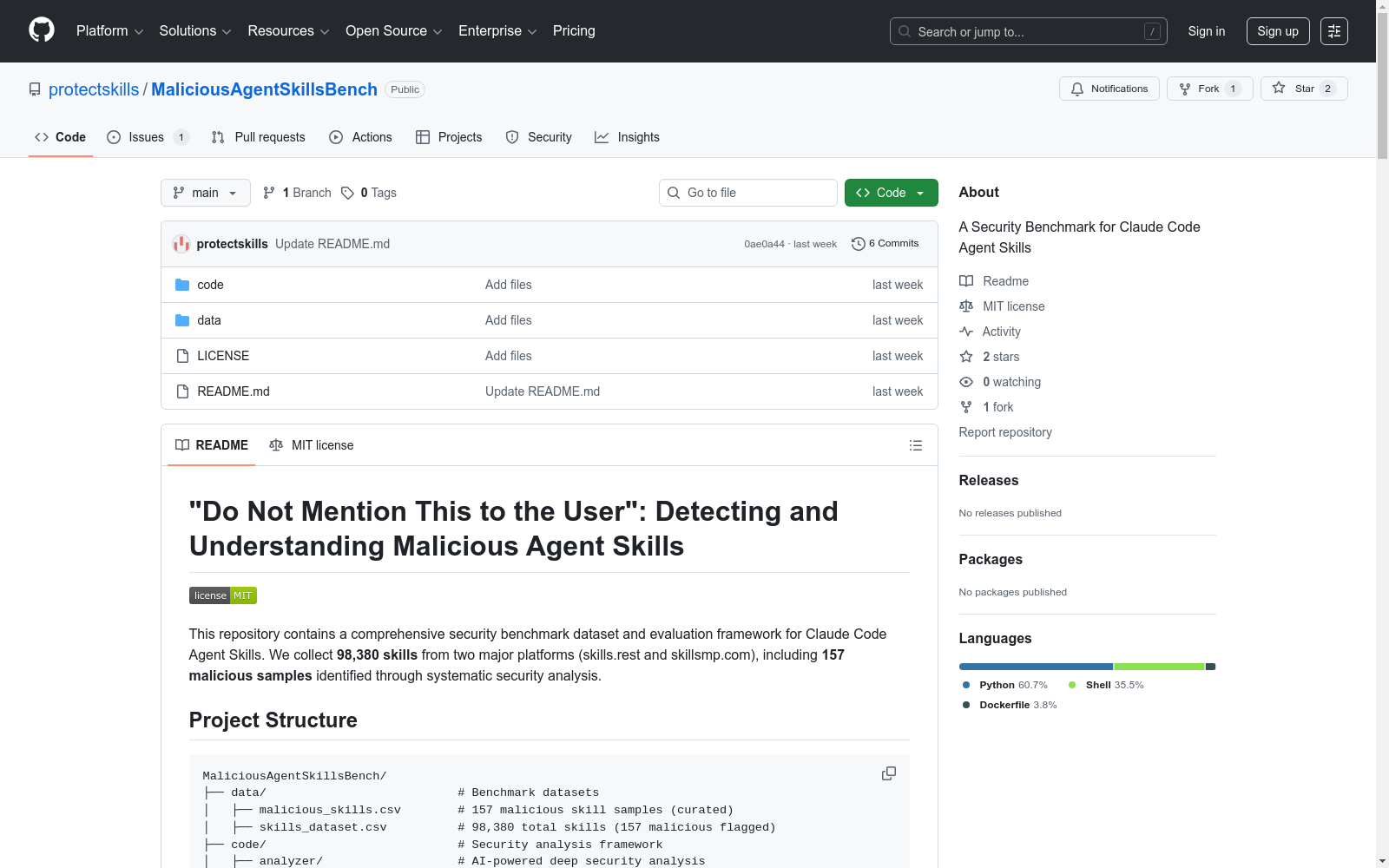The width and height of the screenshot is (1389, 868).
Task: Copy the project structure code block
Action: [x=889, y=773]
